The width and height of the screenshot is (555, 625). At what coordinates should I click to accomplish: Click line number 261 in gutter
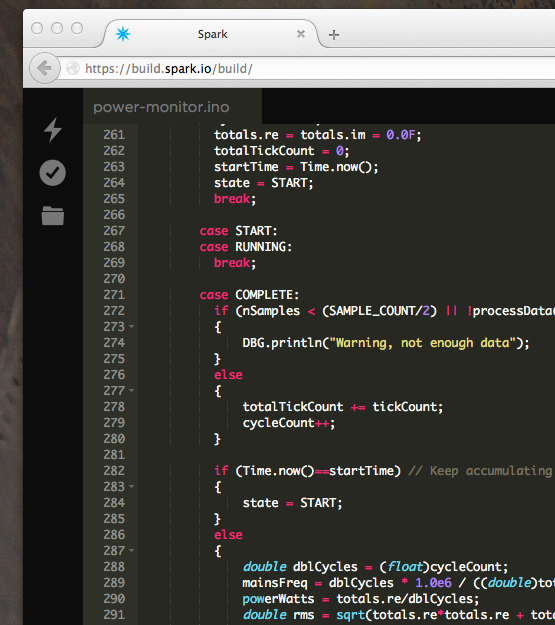pos(114,135)
